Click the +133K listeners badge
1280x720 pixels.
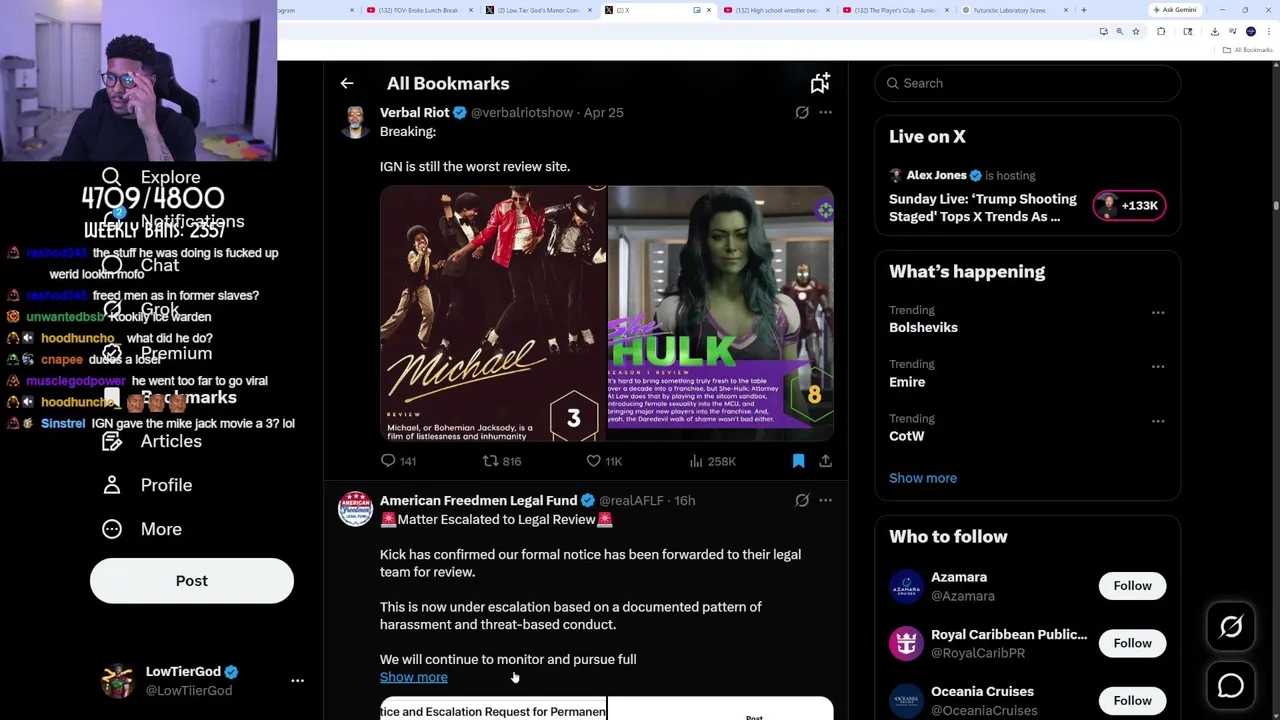1129,206
